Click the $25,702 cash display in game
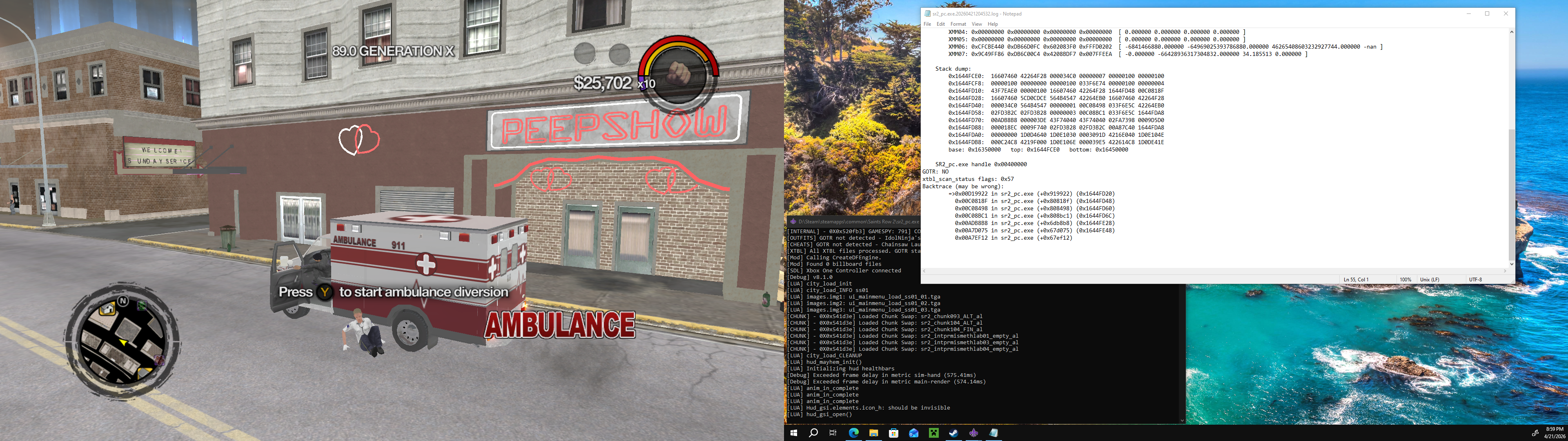Image resolution: width=1568 pixels, height=441 pixels. [x=602, y=83]
